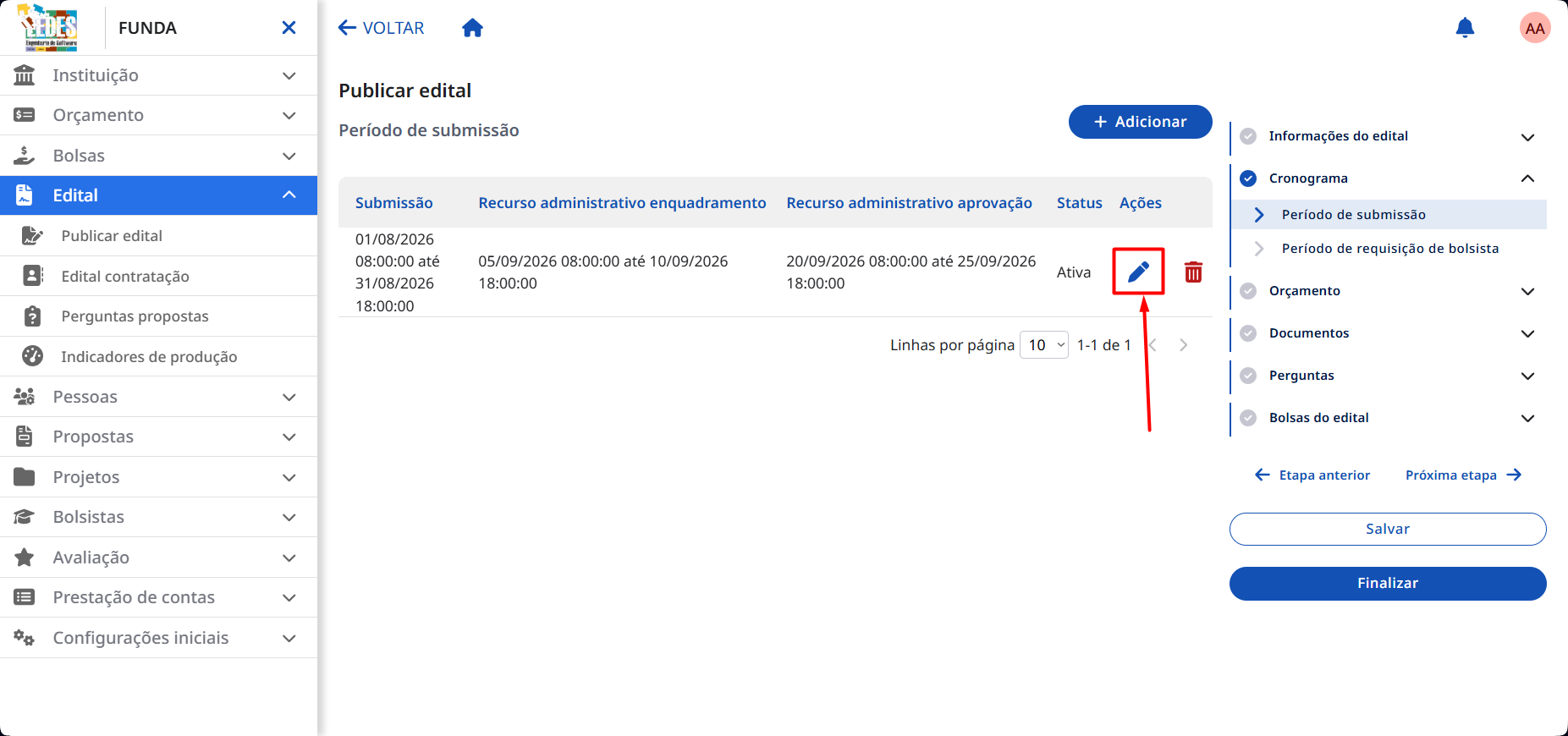This screenshot has height=736, width=1568.
Task: Click the next page arrow in pagination
Action: 1183,345
